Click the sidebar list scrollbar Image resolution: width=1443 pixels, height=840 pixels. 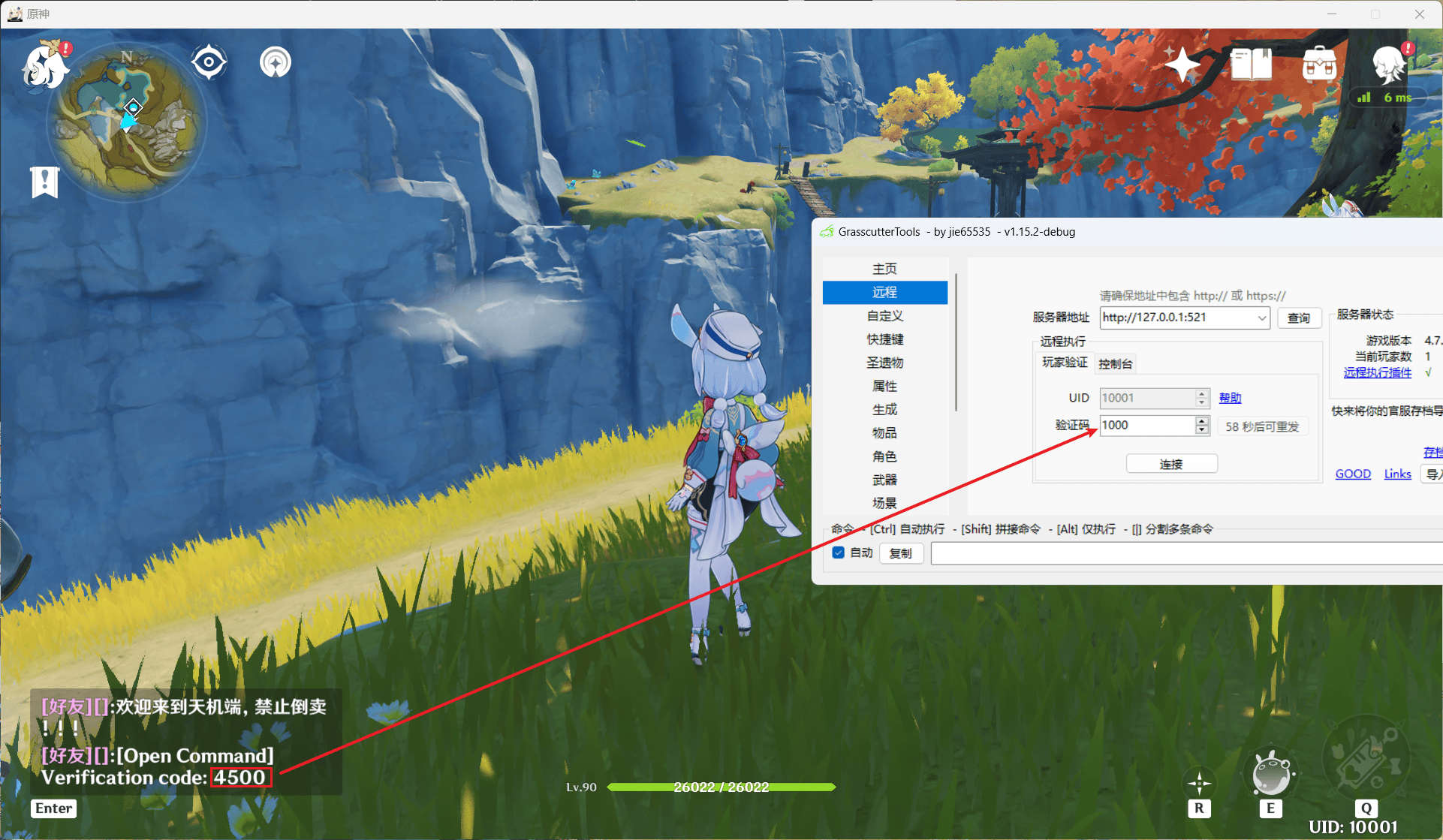(956, 342)
